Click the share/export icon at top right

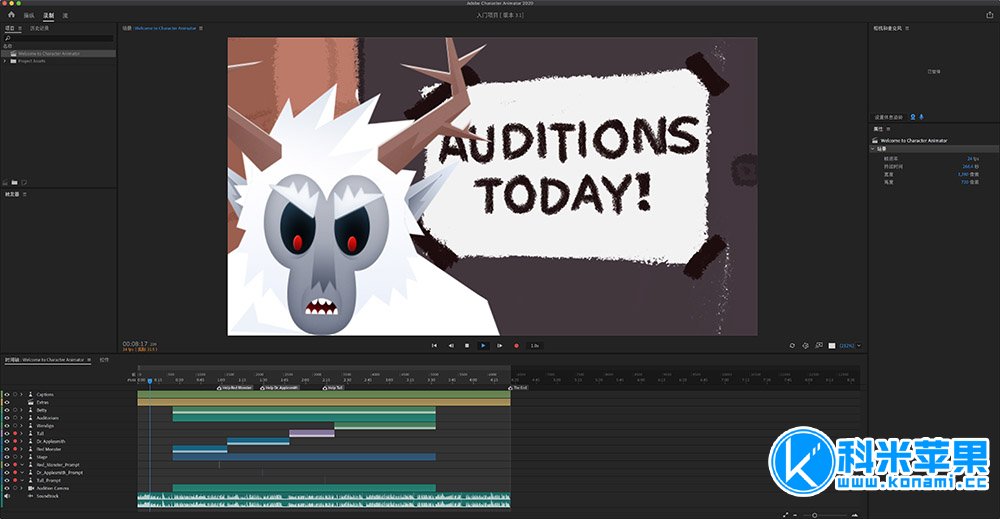990,15
